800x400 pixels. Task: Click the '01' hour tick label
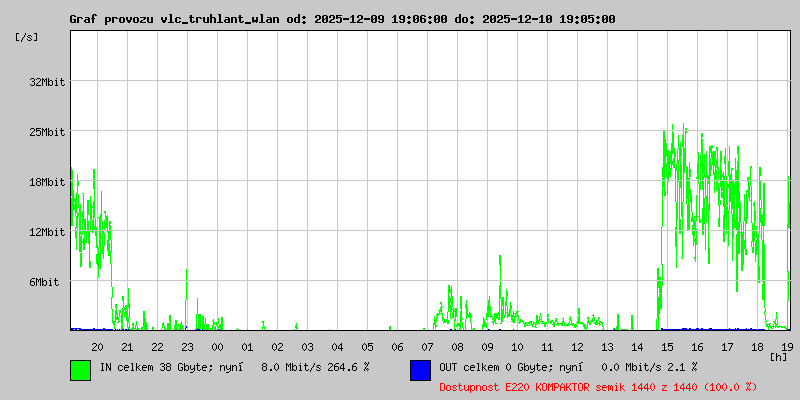247,347
